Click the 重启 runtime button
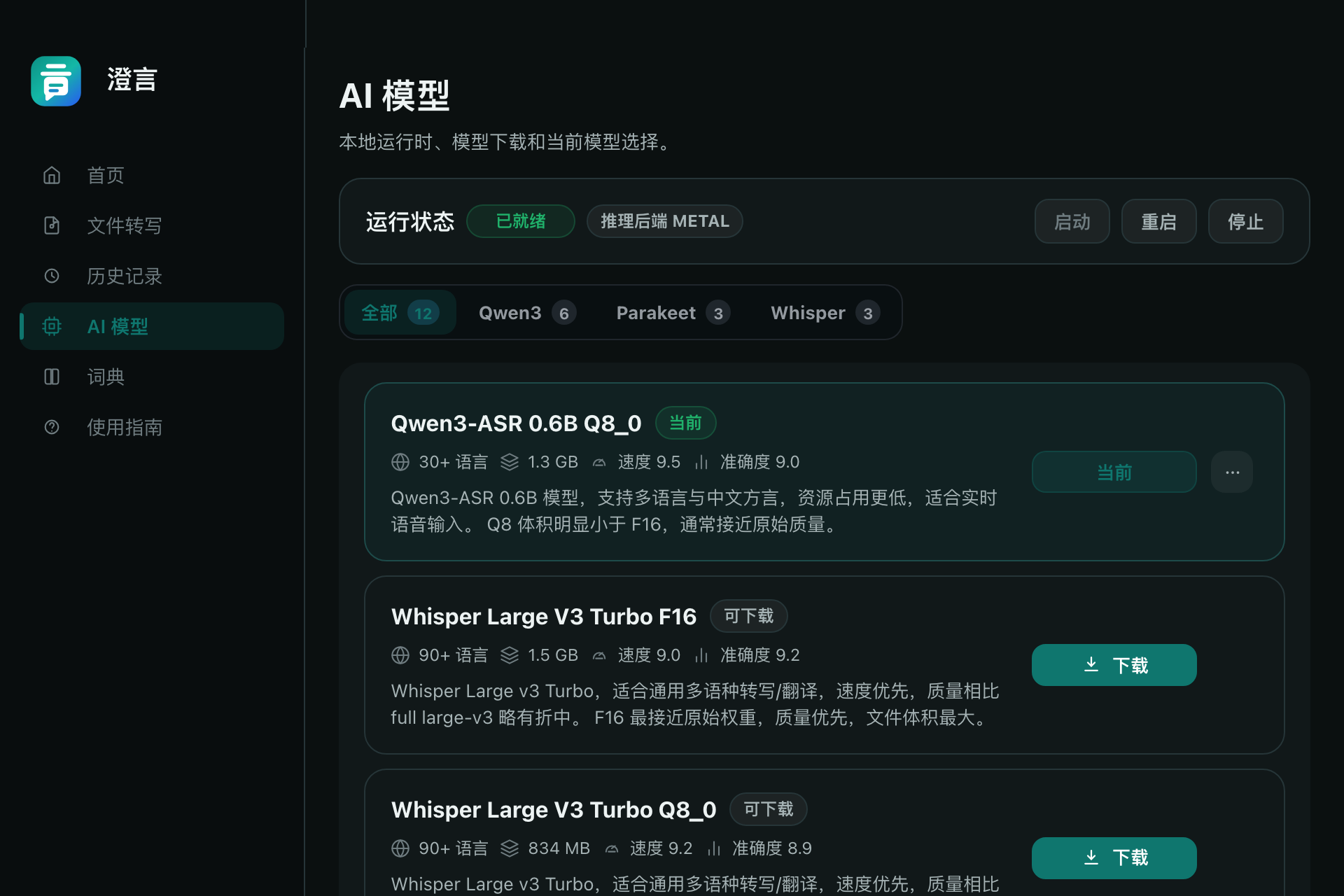Viewport: 1344px width, 896px height. click(x=1159, y=222)
